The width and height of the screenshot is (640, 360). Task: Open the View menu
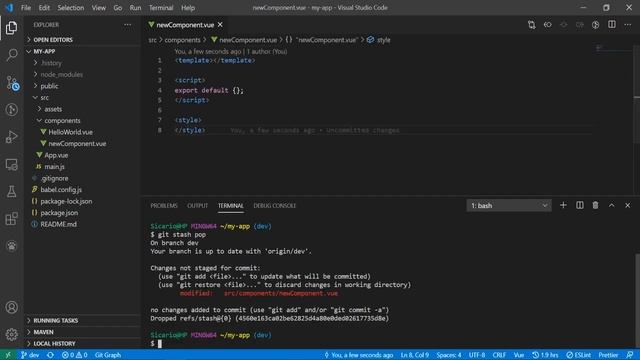point(98,8)
